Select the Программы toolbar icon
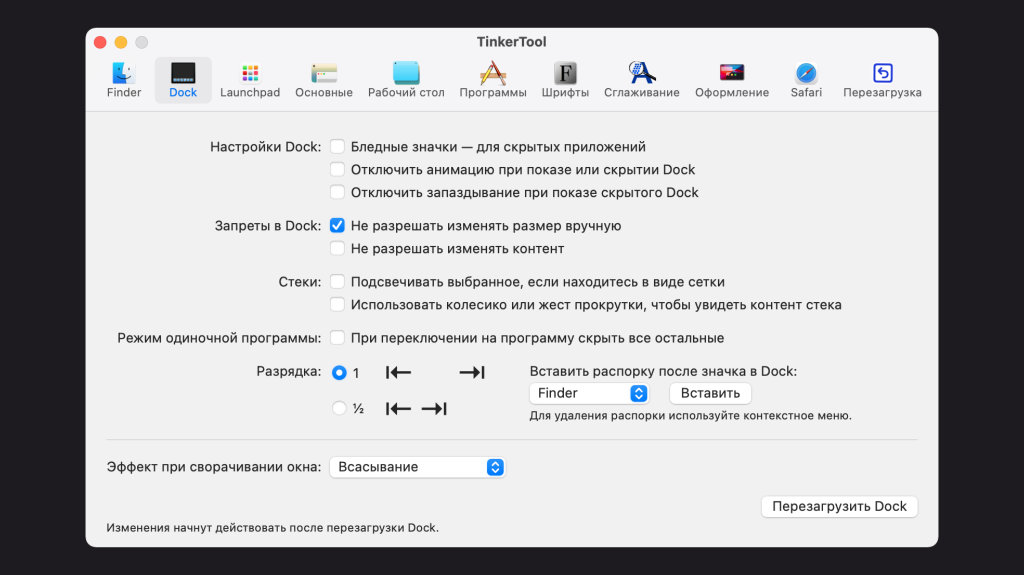The height and width of the screenshot is (575, 1024). [493, 74]
